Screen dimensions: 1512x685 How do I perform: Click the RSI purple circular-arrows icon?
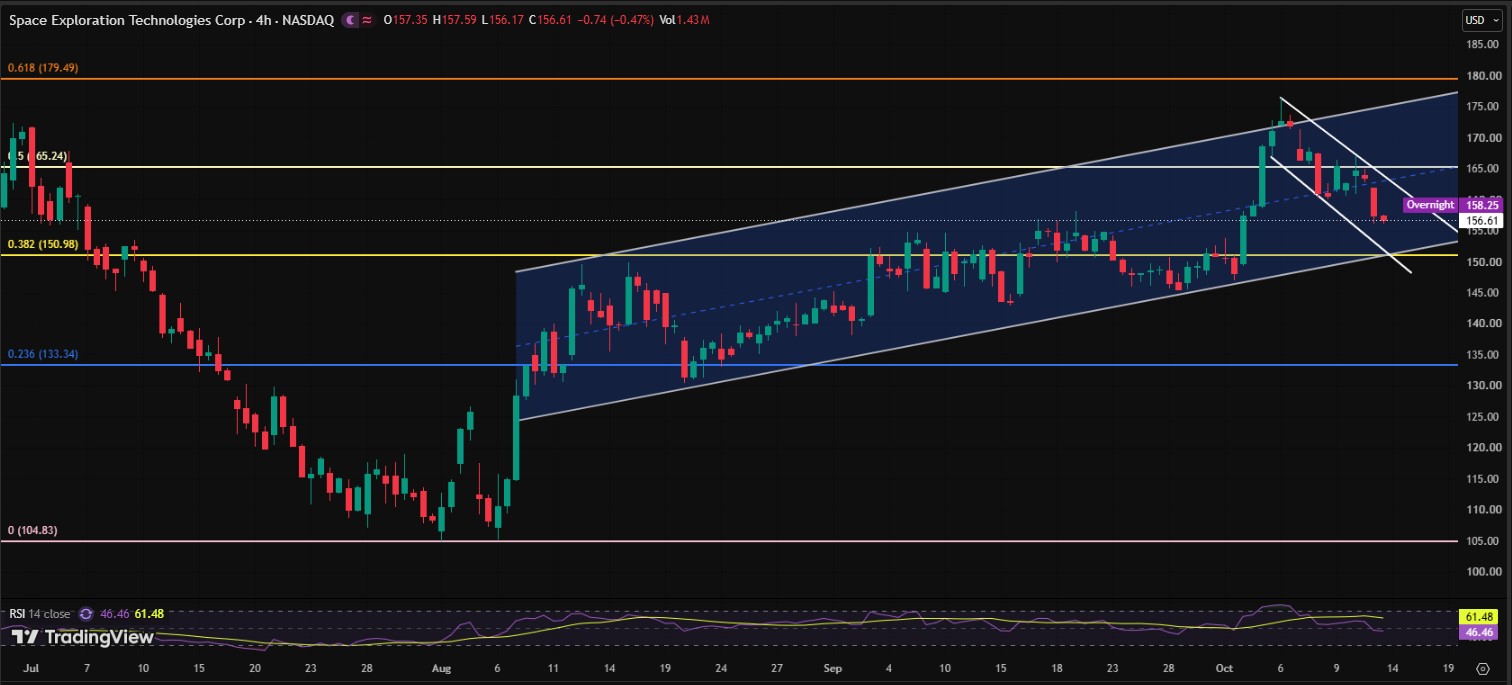coord(86,613)
